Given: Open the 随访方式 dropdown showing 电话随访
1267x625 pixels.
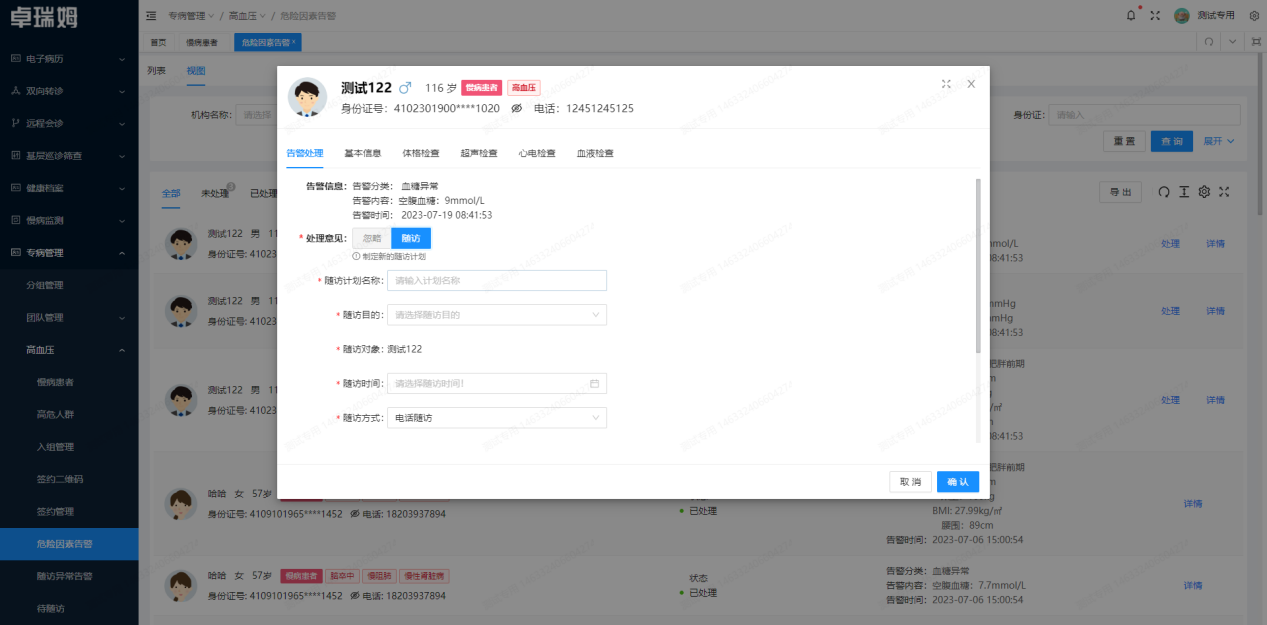Looking at the screenshot, I should 496,418.
